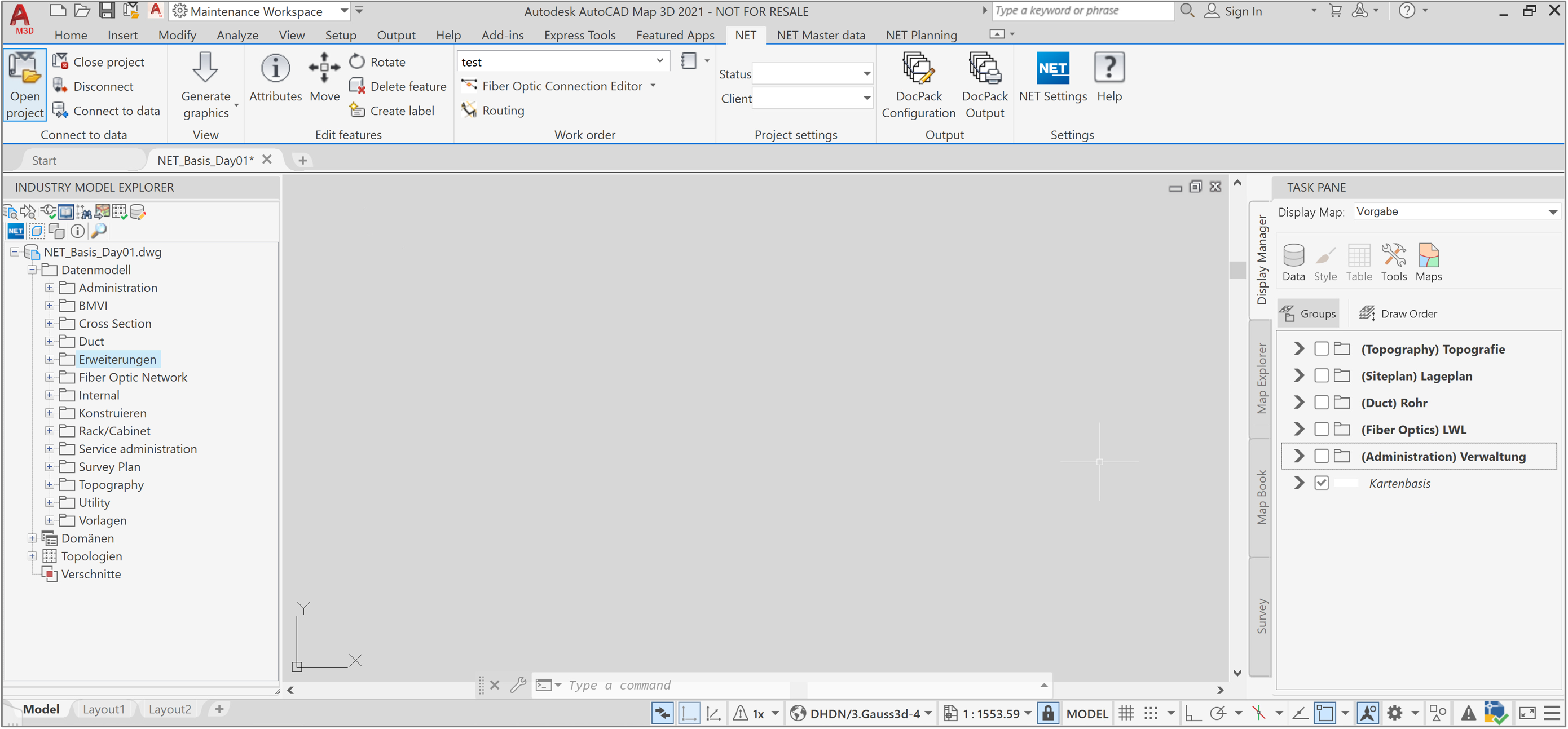Click Delete feature in ribbon
1568x729 pixels.
(x=398, y=86)
